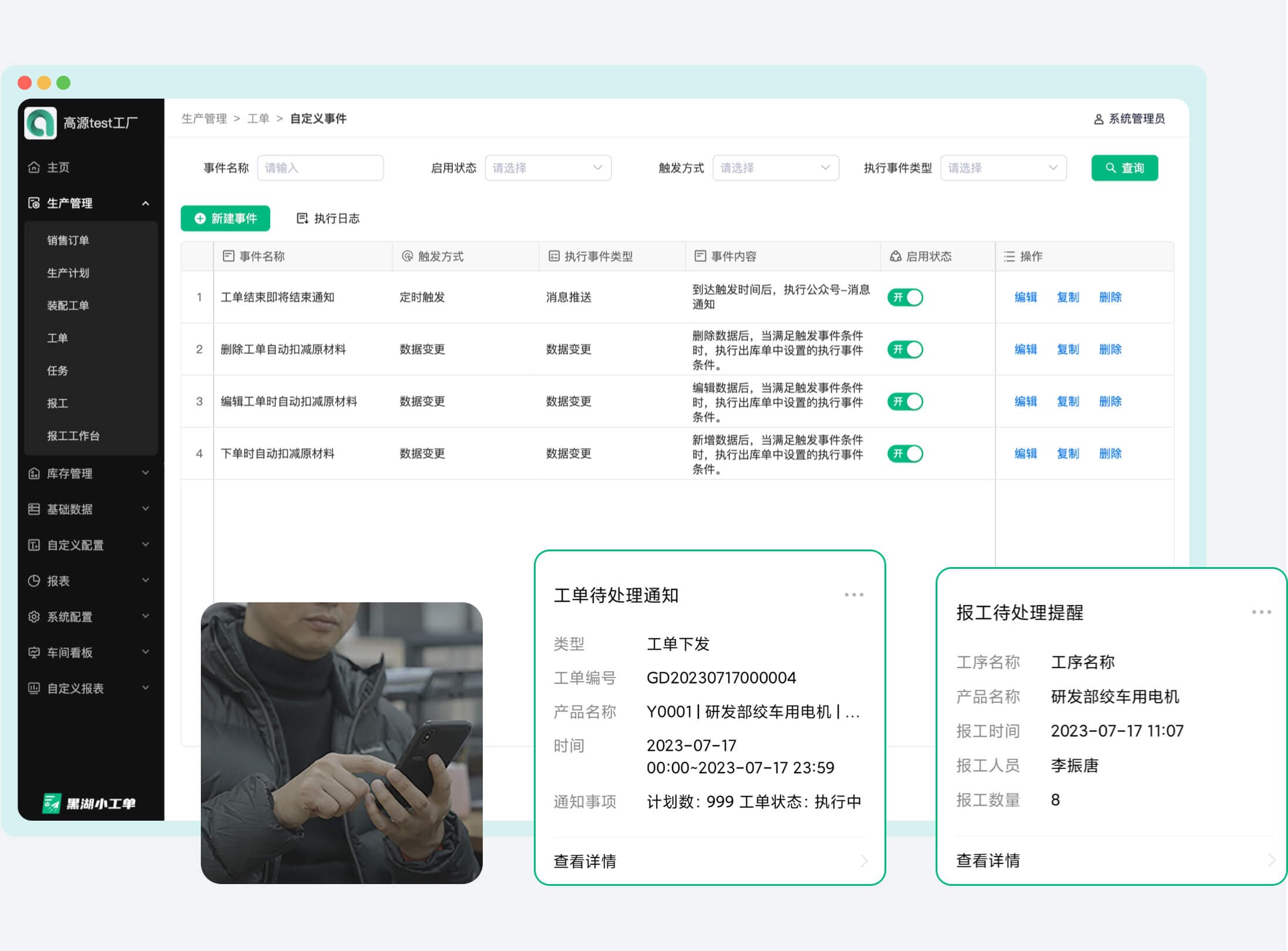Turn off 删除工单自动扣减原材料 switch
Screen dimensions: 1288x951
click(905, 349)
